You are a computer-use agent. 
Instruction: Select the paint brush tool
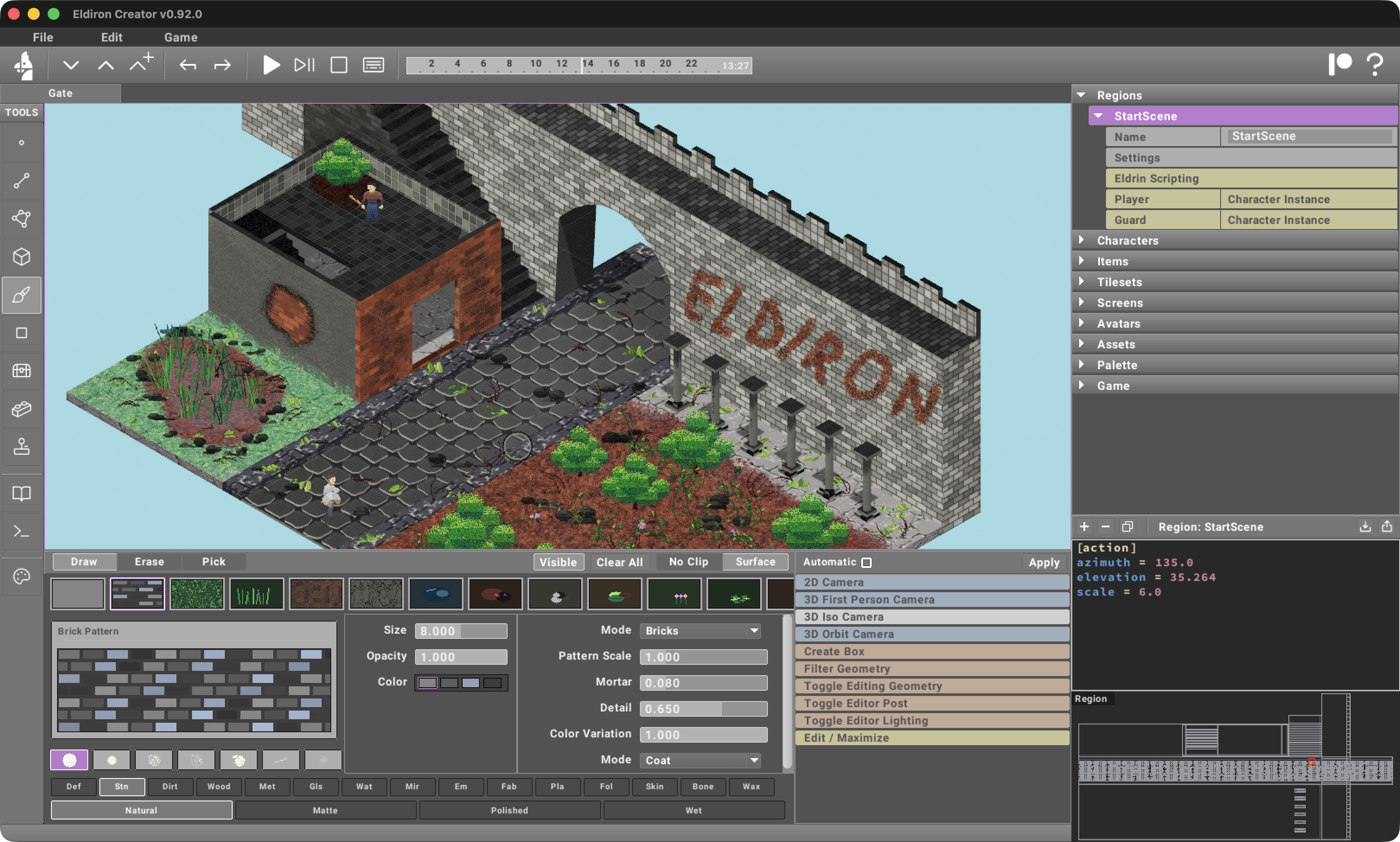(x=22, y=295)
